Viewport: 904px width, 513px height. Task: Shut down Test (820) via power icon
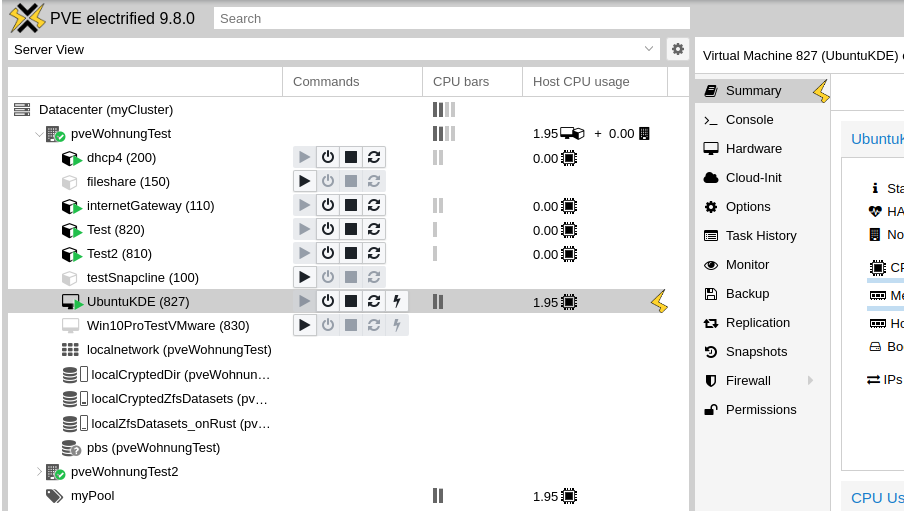click(x=327, y=229)
